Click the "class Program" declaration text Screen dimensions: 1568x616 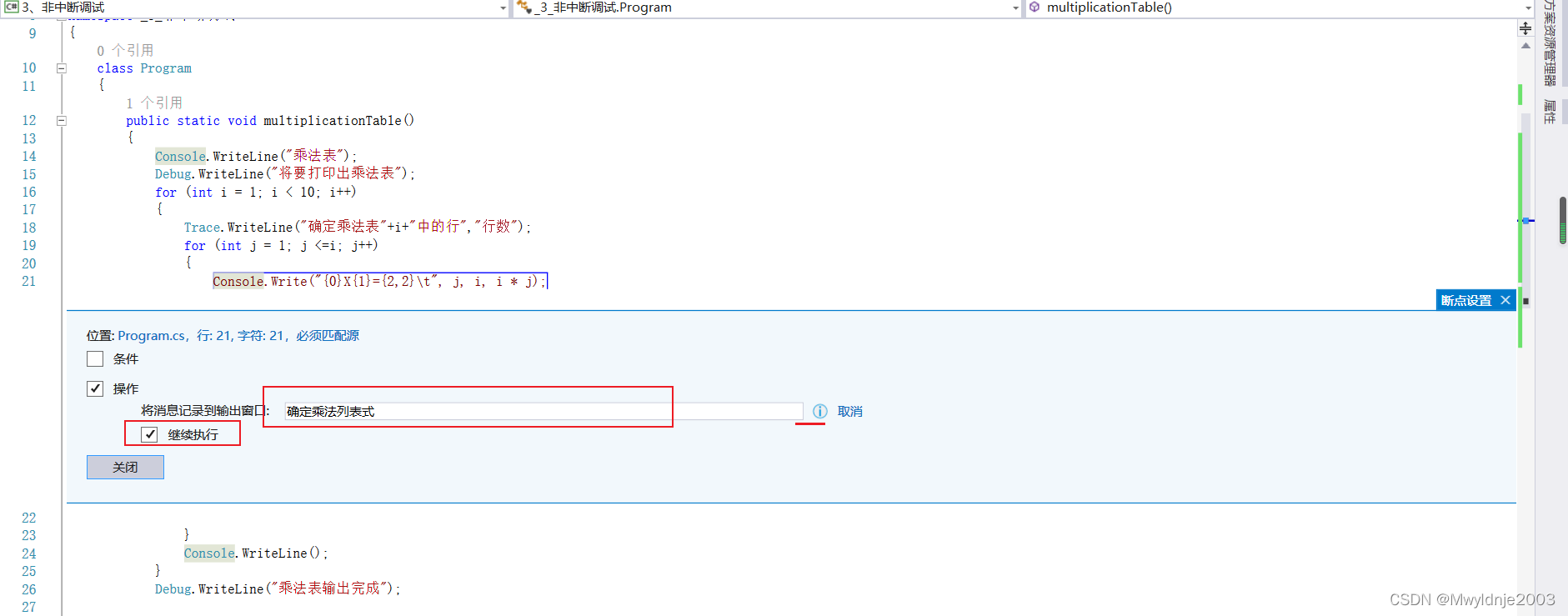144,68
